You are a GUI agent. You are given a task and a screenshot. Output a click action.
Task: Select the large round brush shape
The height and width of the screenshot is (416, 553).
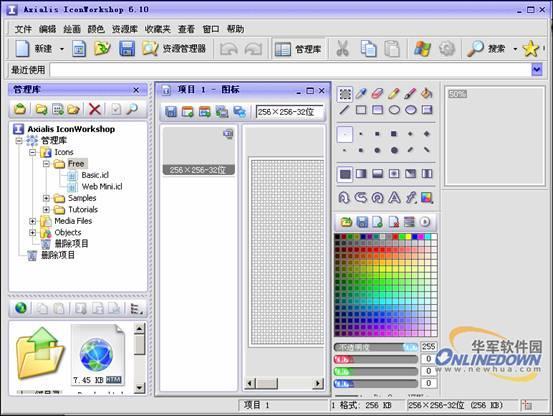click(x=394, y=150)
